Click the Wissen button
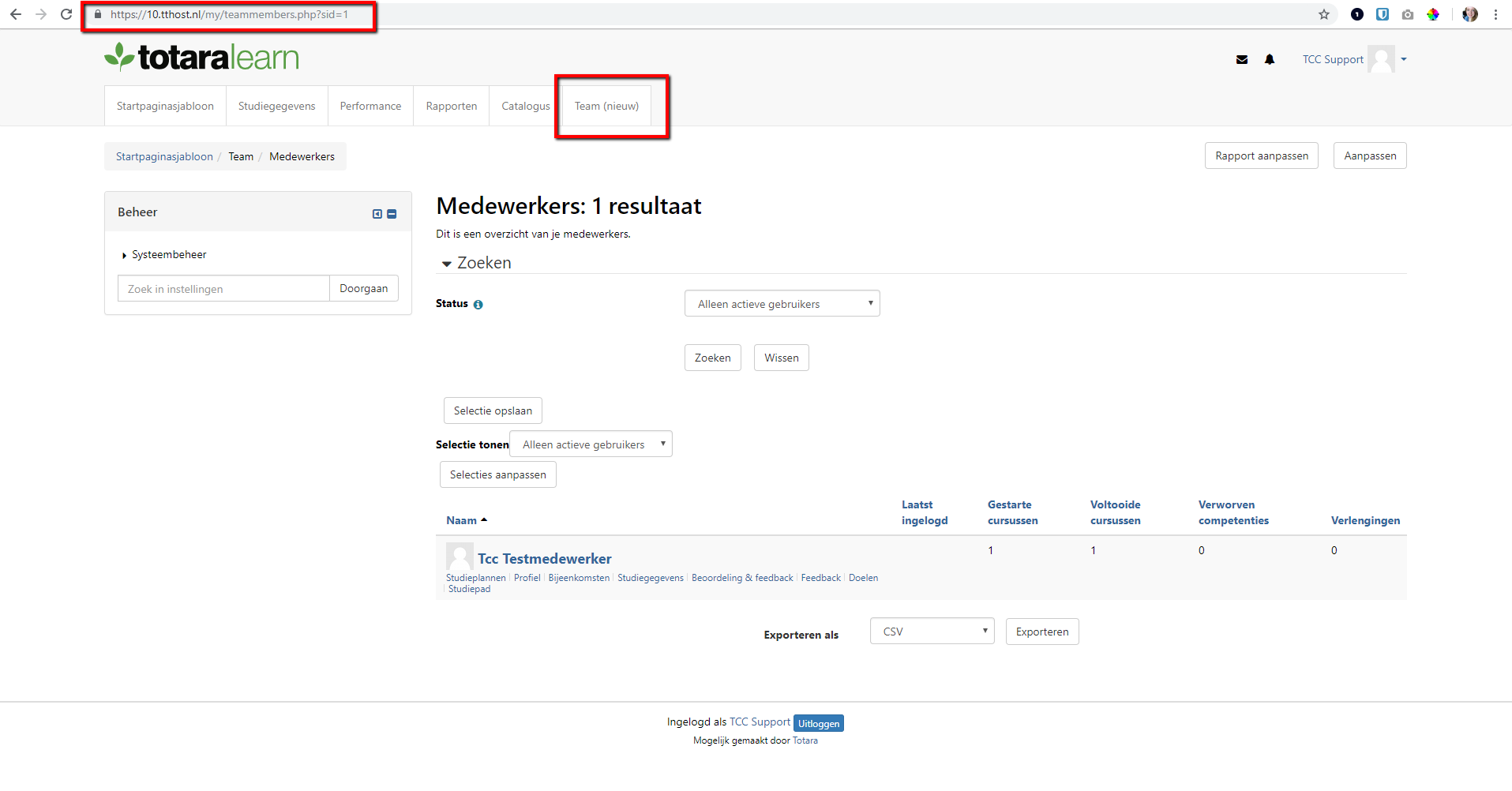 point(781,358)
